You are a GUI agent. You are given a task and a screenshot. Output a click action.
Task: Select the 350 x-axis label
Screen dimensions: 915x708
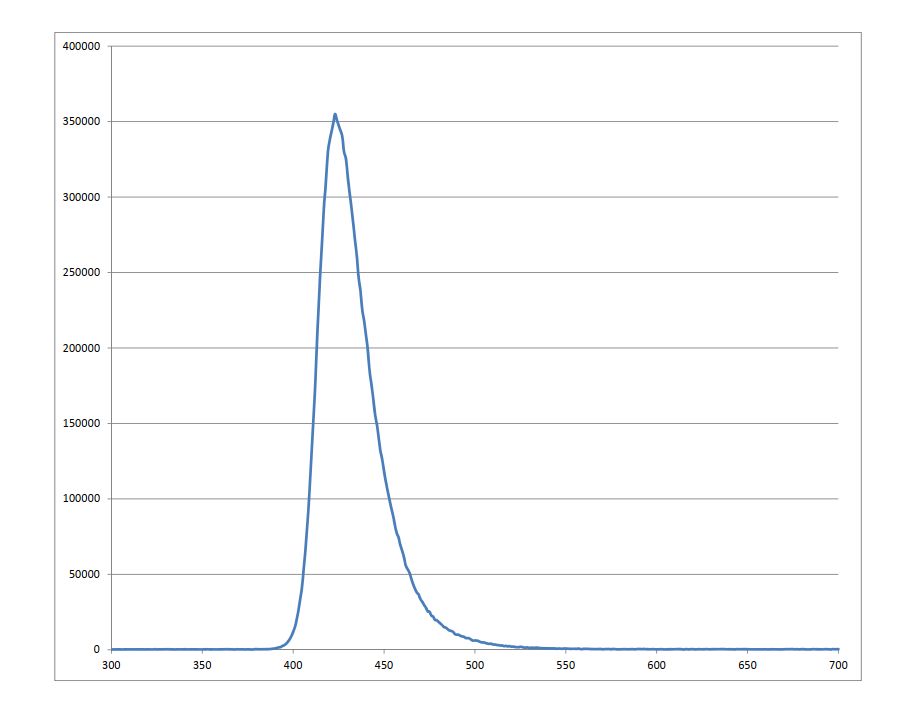coord(202,665)
